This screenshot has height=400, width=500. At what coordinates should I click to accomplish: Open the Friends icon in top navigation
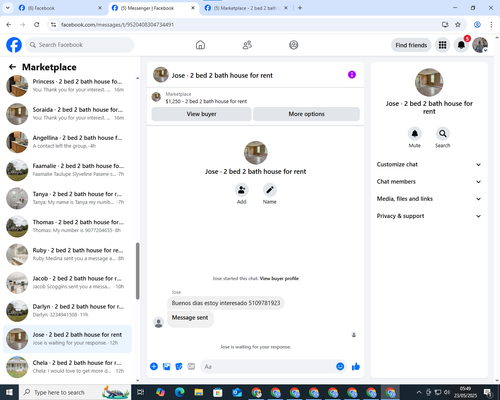[x=247, y=45]
